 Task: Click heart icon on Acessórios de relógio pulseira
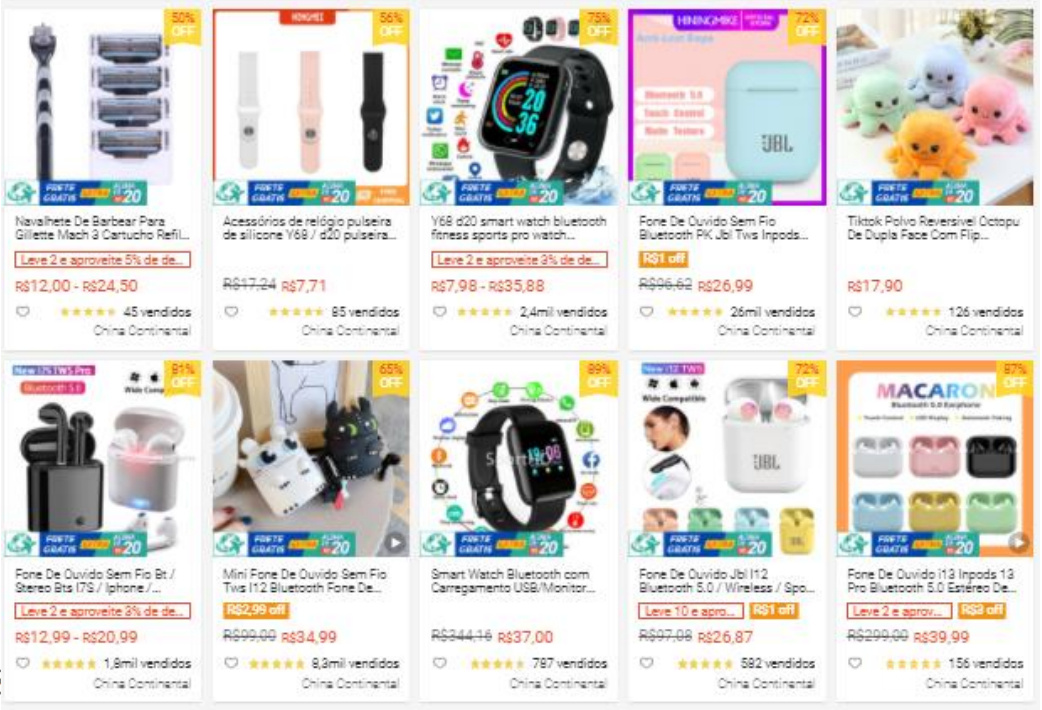pyautogui.click(x=231, y=312)
